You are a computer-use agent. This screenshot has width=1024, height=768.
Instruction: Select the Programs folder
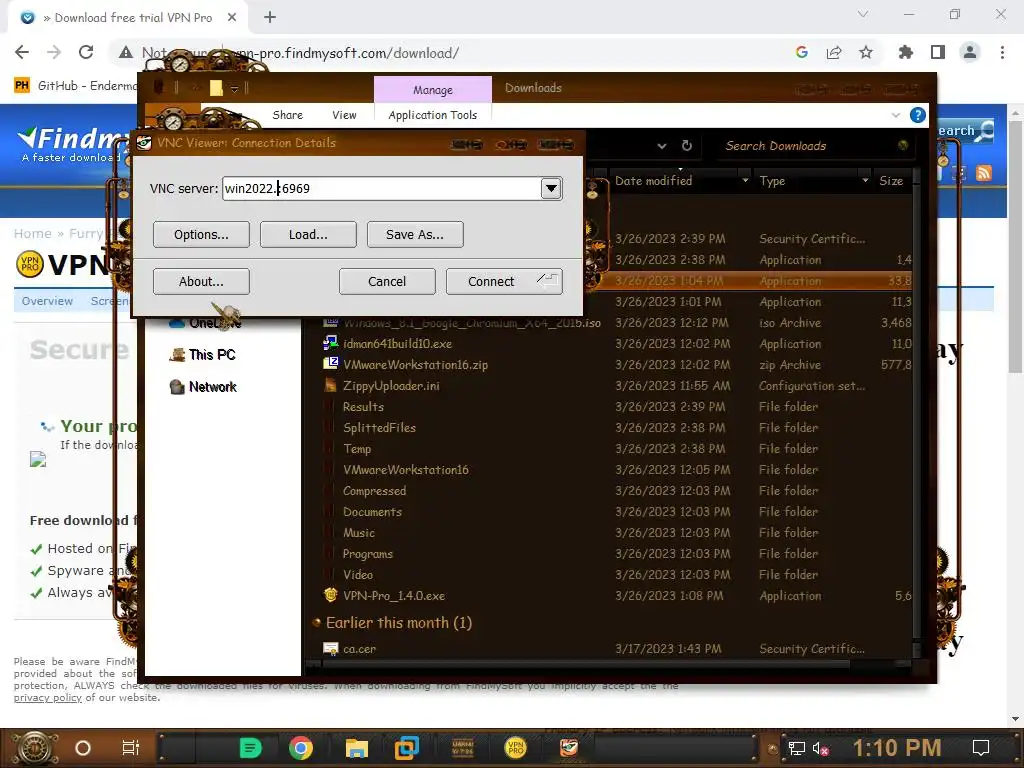coord(368,554)
